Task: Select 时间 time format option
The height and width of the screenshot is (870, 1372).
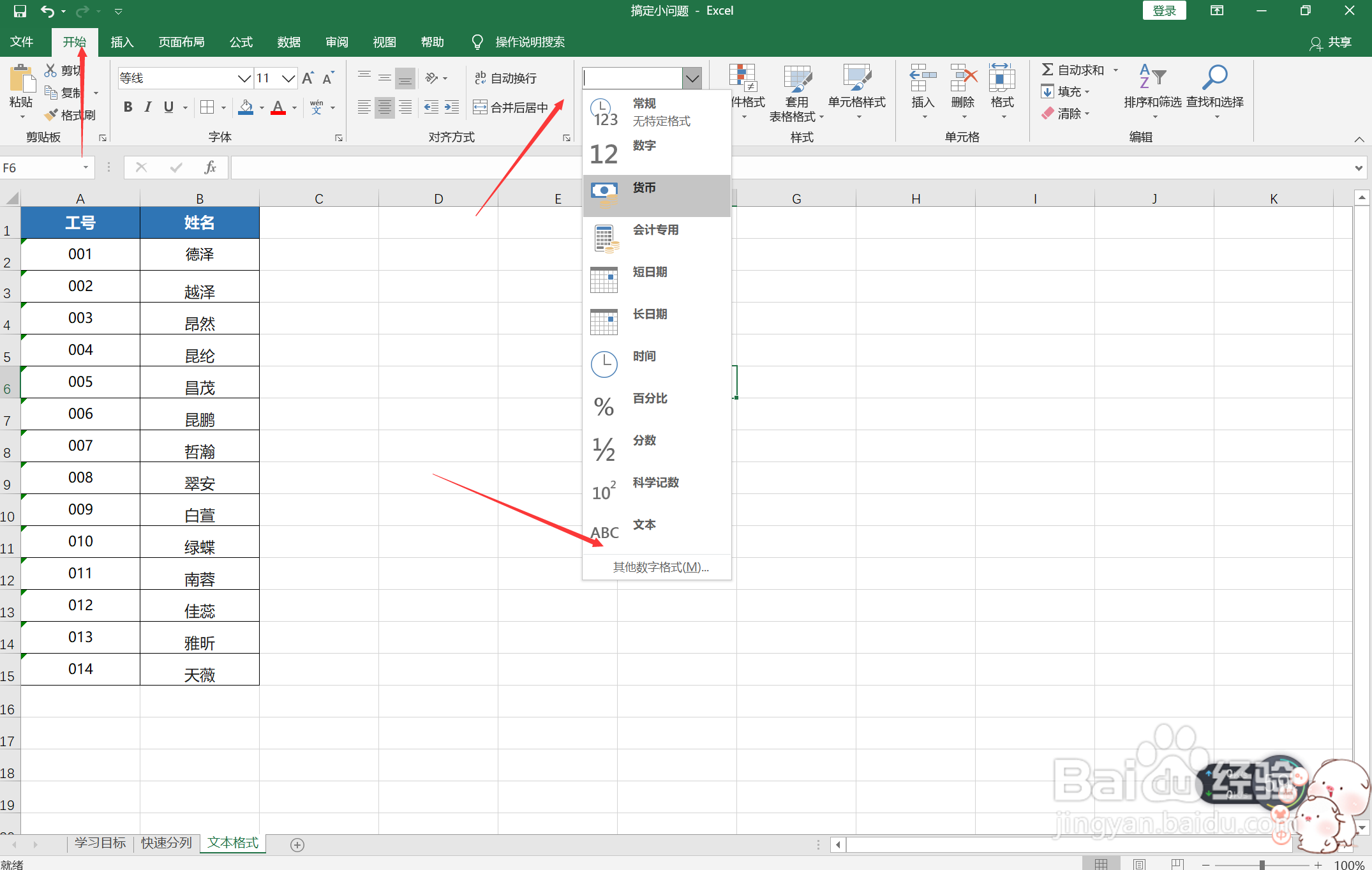Action: point(657,364)
